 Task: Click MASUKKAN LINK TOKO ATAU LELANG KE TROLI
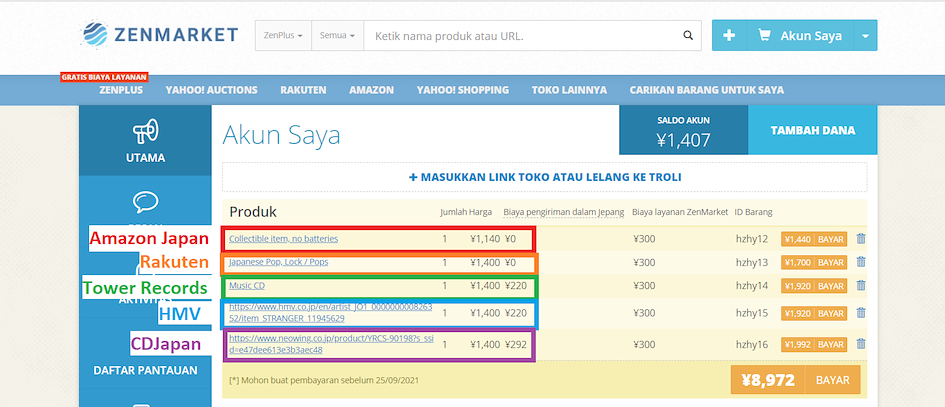[545, 177]
